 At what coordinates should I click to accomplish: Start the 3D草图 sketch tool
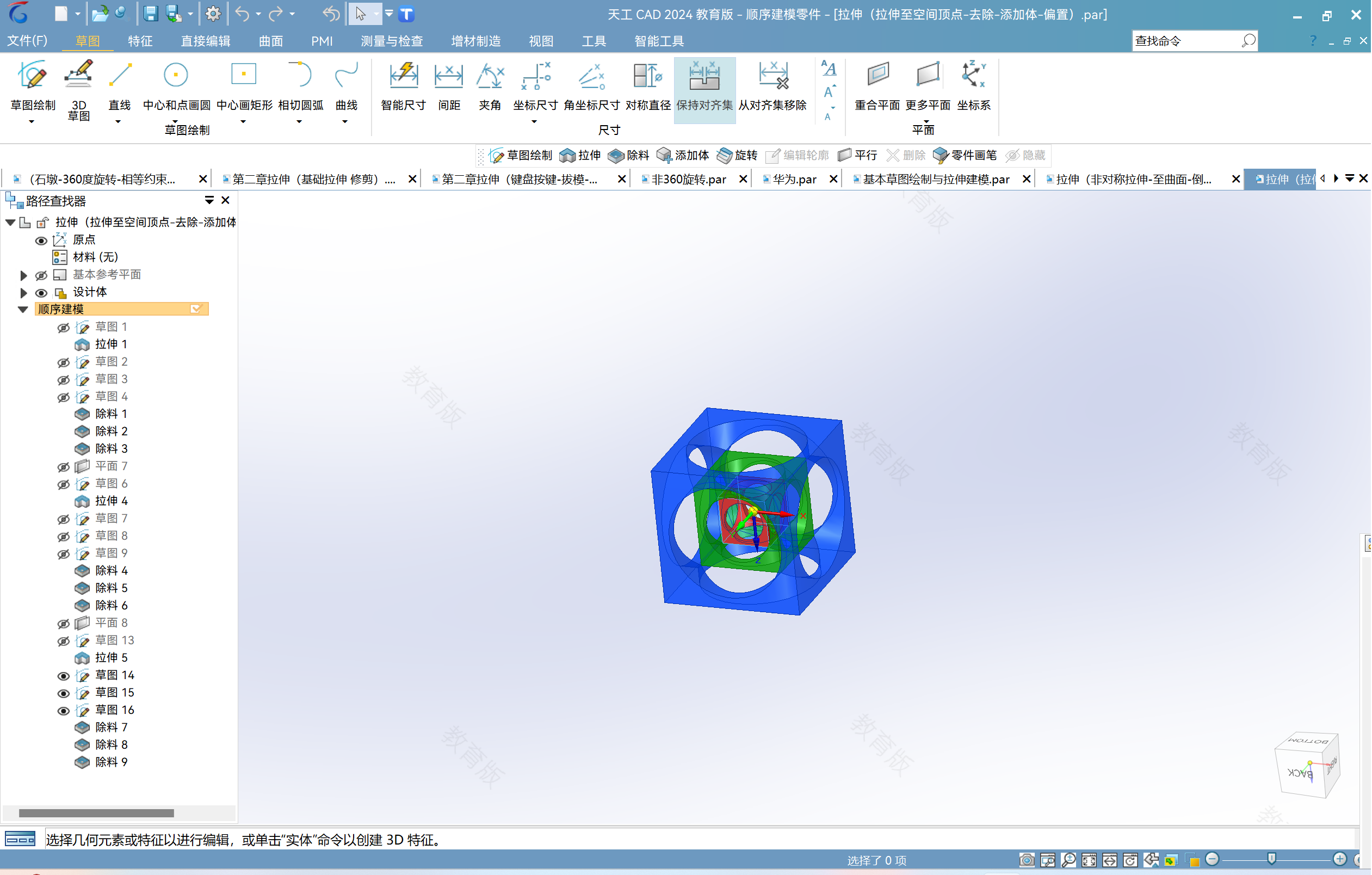click(x=79, y=90)
